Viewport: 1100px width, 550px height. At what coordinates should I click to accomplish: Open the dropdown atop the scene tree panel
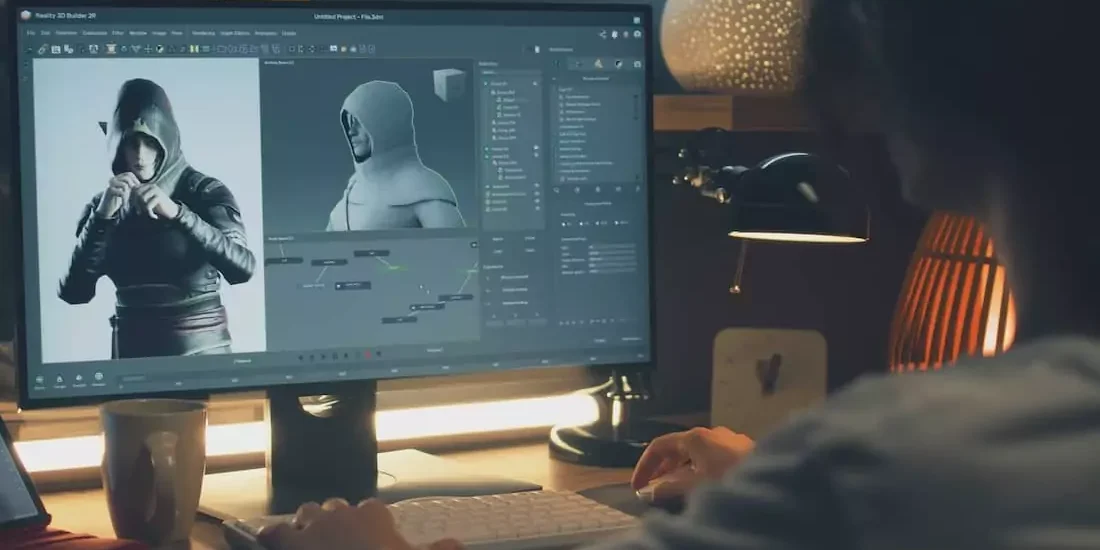pyautogui.click(x=510, y=73)
